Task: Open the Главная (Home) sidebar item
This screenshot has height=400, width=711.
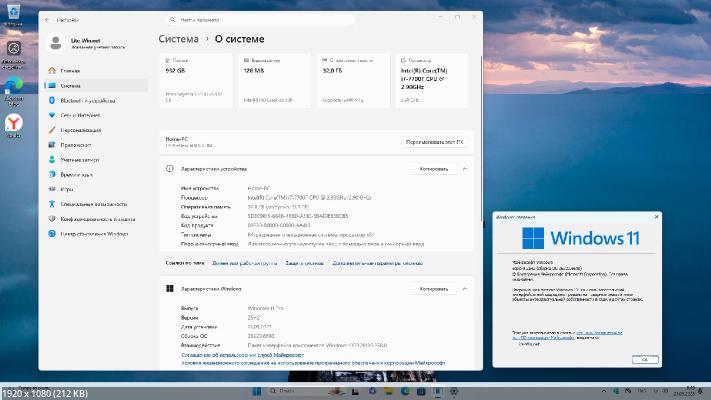Action: click(x=70, y=72)
